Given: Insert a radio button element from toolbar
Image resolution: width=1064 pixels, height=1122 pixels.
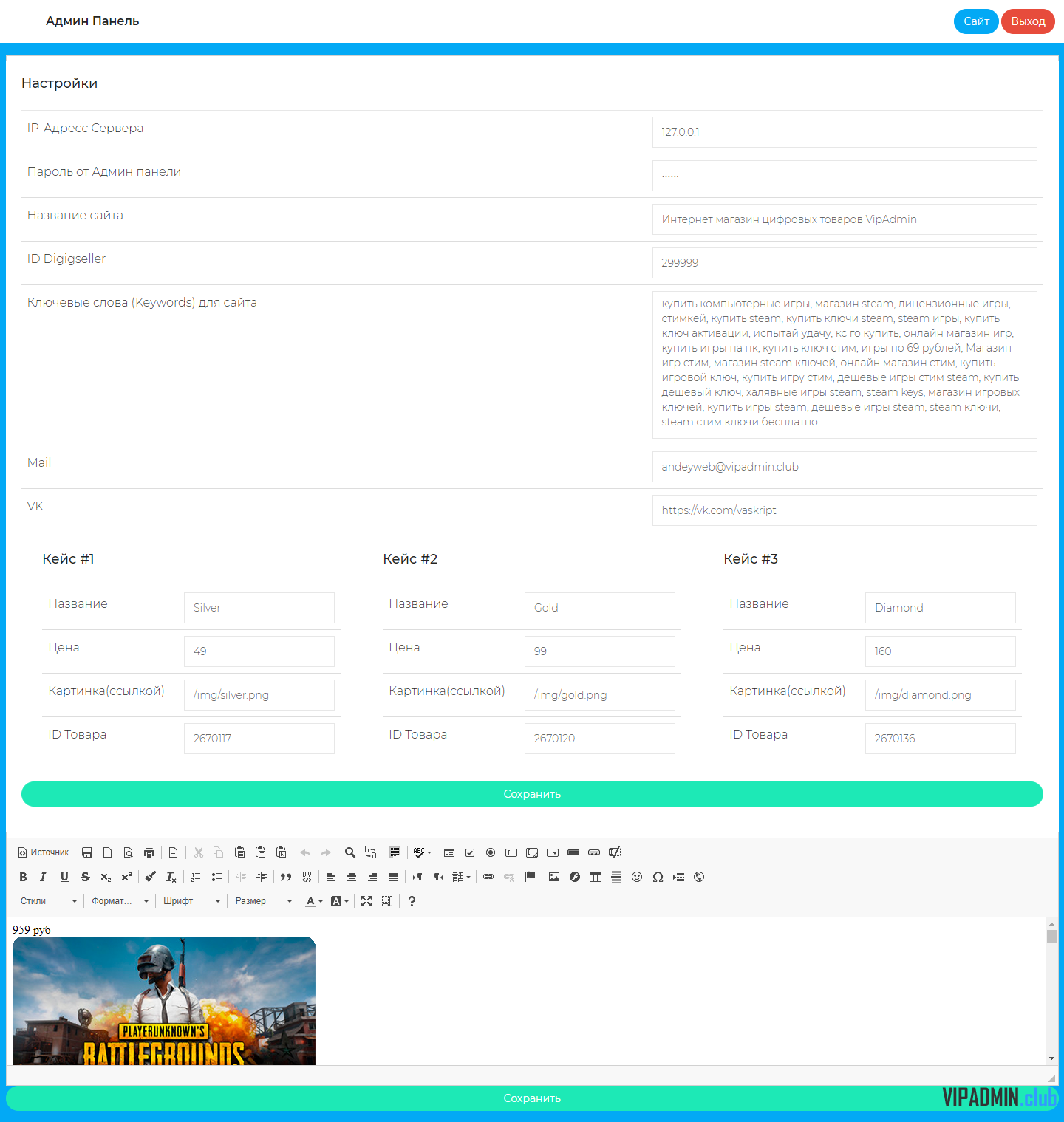Looking at the screenshot, I should tap(491, 852).
